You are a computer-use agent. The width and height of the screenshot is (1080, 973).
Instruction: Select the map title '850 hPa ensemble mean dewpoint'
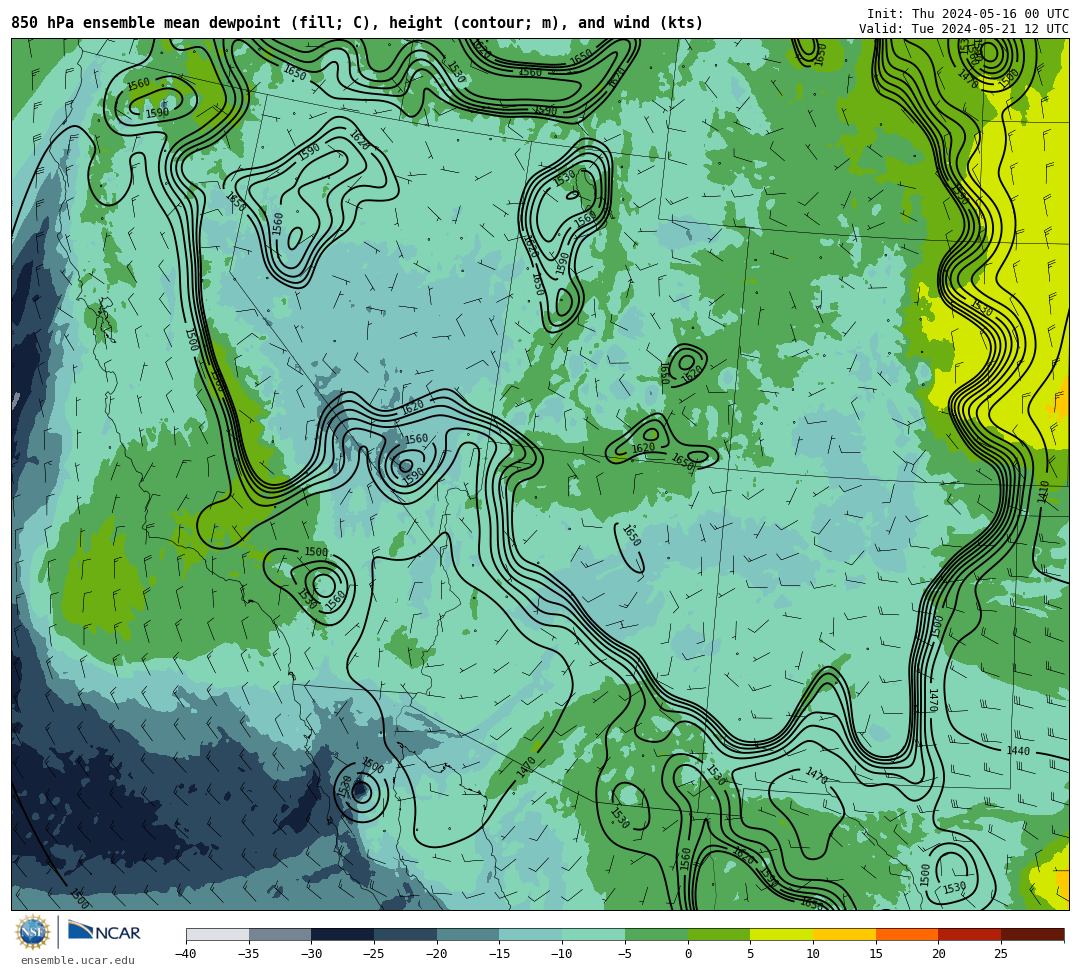[146, 23]
